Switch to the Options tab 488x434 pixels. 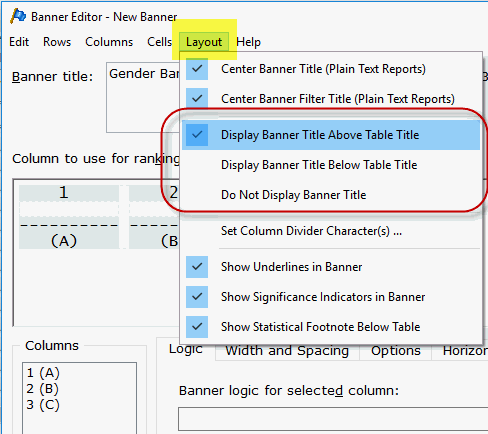[396, 351]
